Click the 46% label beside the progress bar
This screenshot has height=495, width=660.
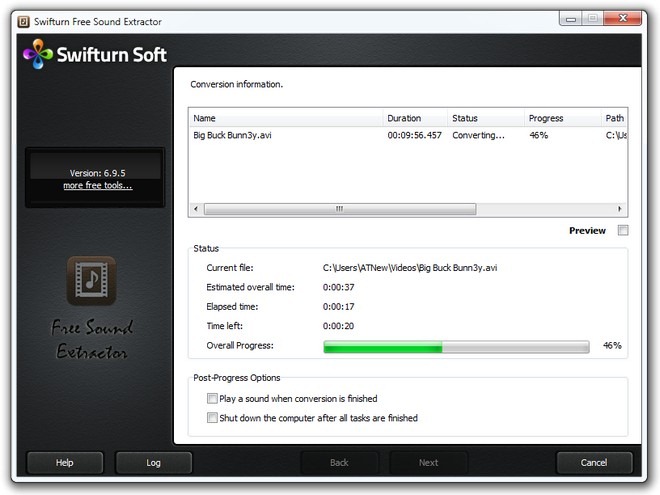click(x=612, y=346)
